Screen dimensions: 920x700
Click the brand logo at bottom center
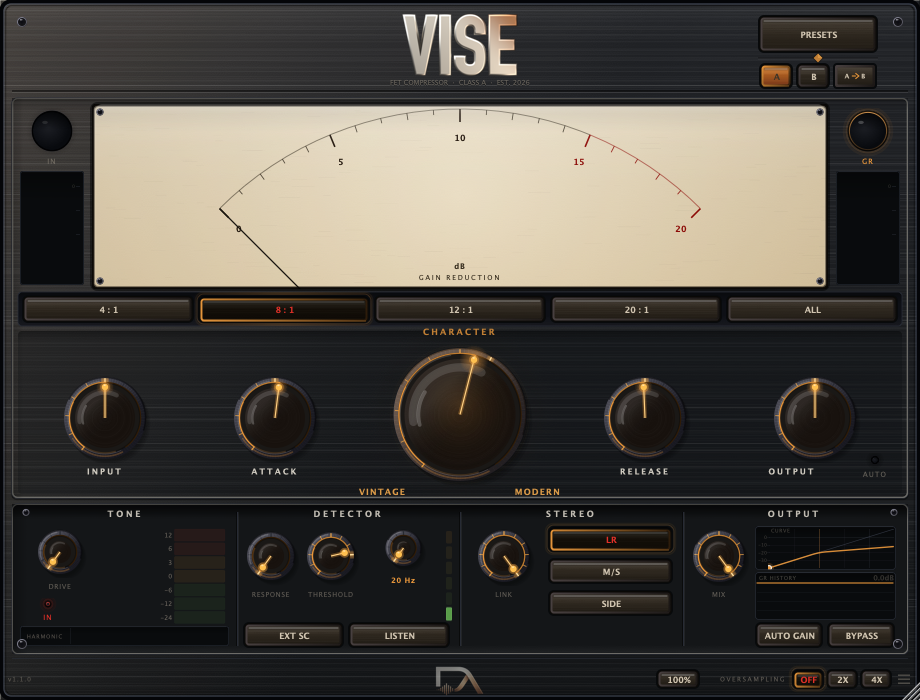click(458, 681)
